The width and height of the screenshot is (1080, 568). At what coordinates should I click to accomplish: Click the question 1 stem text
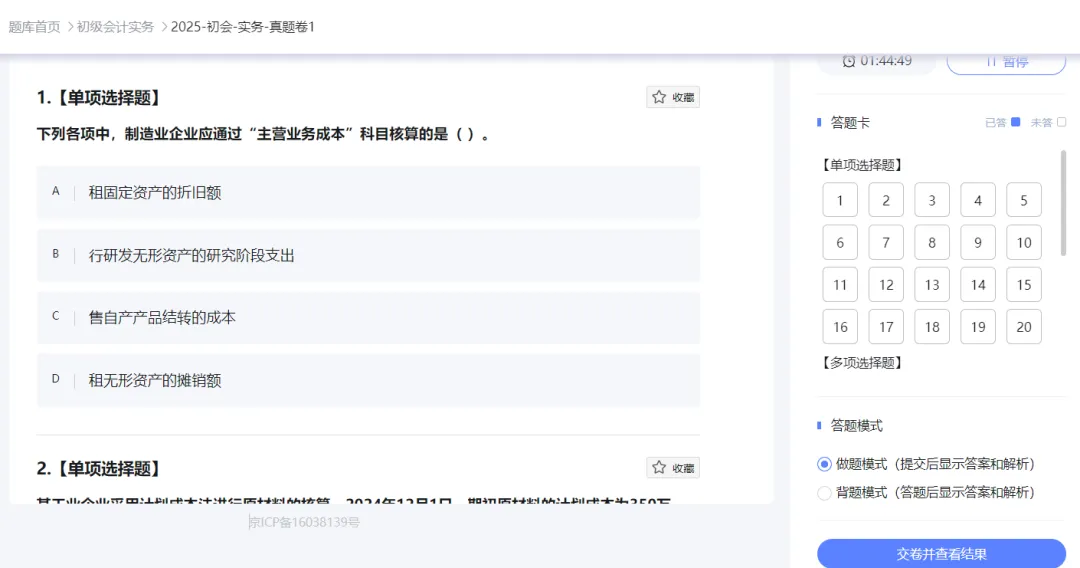tap(264, 134)
